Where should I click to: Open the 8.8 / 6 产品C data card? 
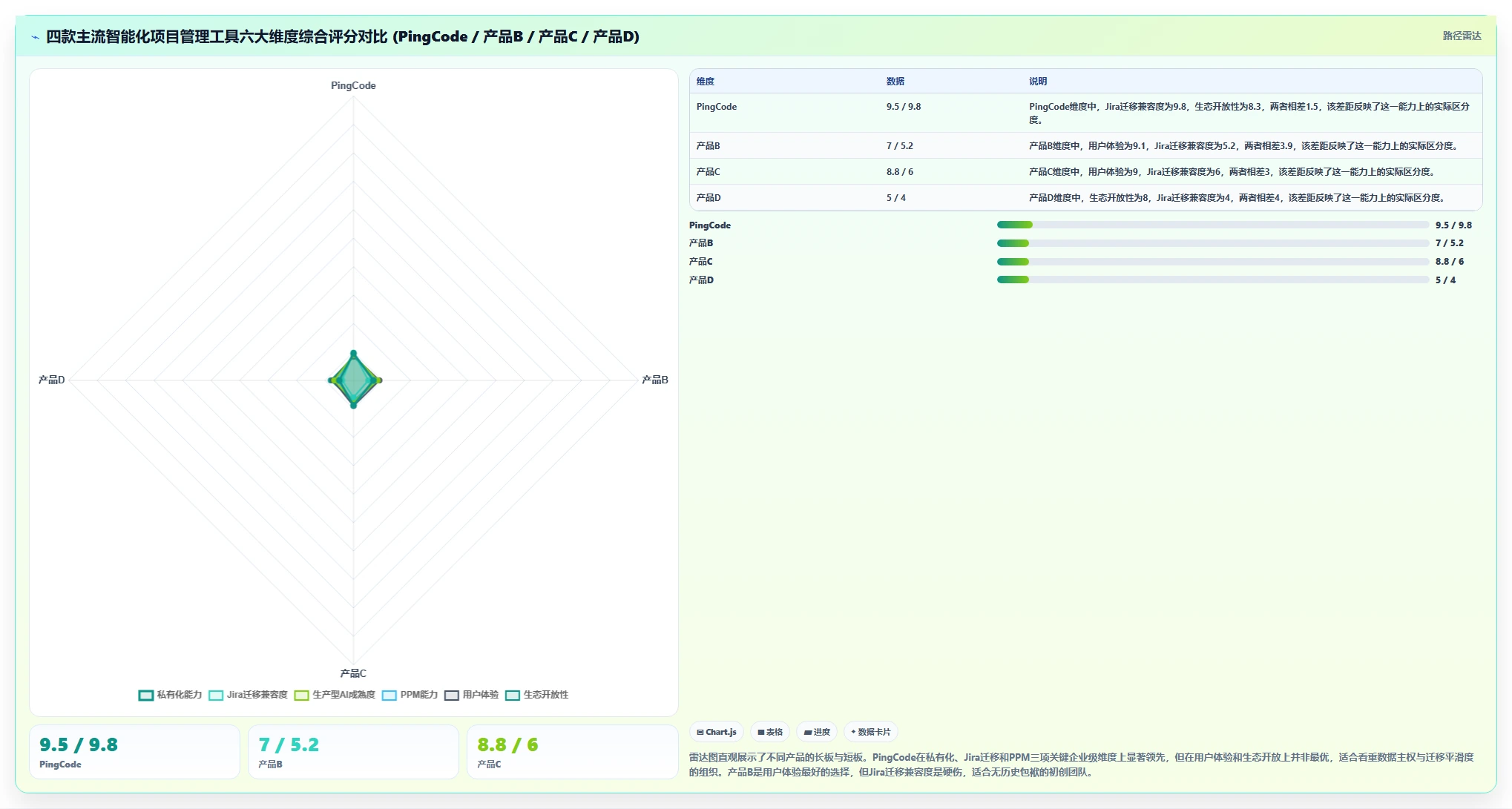tap(572, 752)
